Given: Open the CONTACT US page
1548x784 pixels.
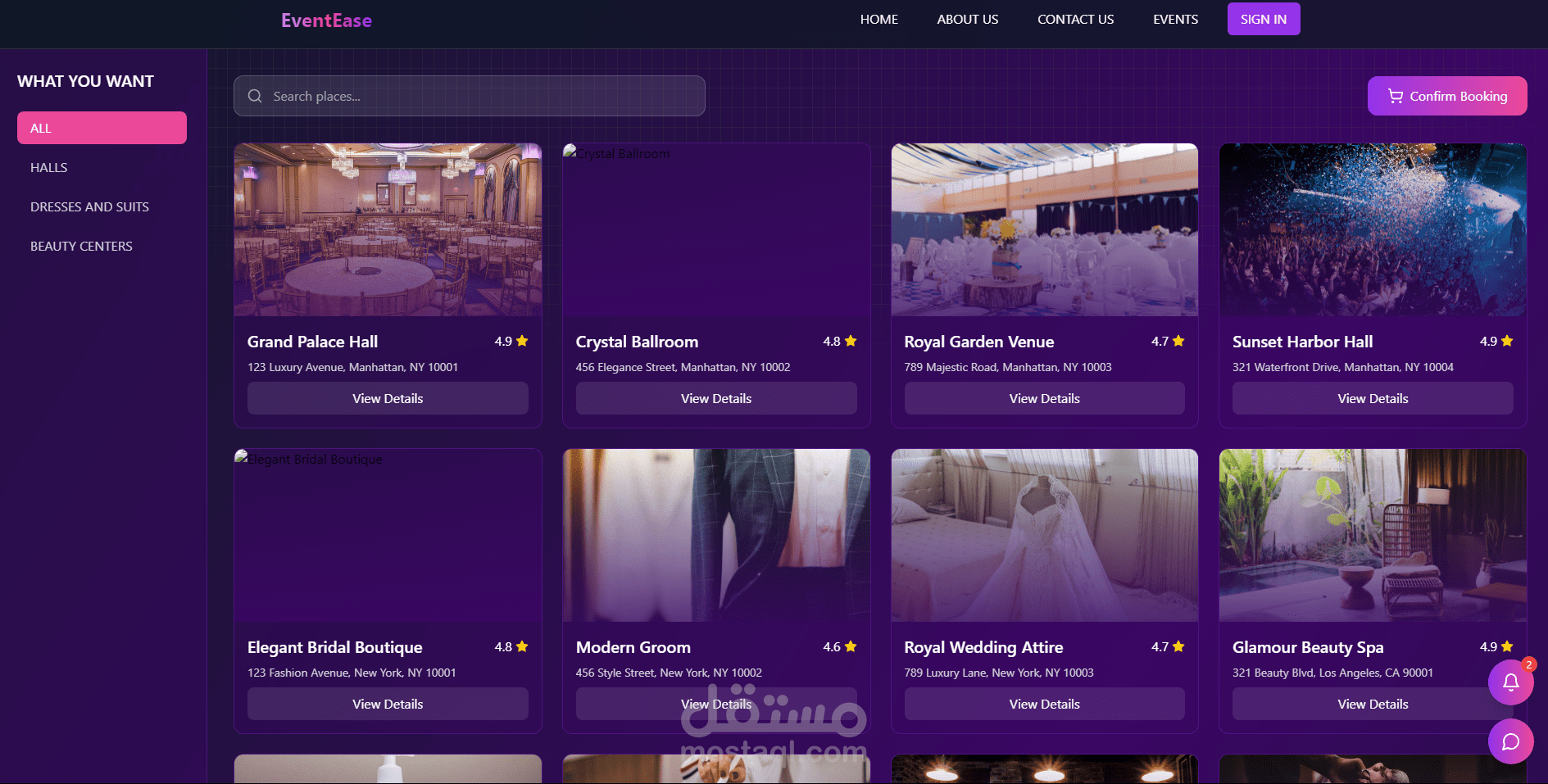Looking at the screenshot, I should pyautogui.click(x=1075, y=19).
